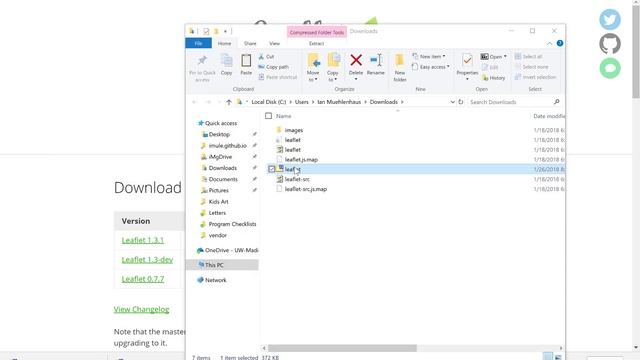Open the Leaflet 0.7.7 download link
Screen dimensions: 640x360
pyautogui.click(x=143, y=279)
